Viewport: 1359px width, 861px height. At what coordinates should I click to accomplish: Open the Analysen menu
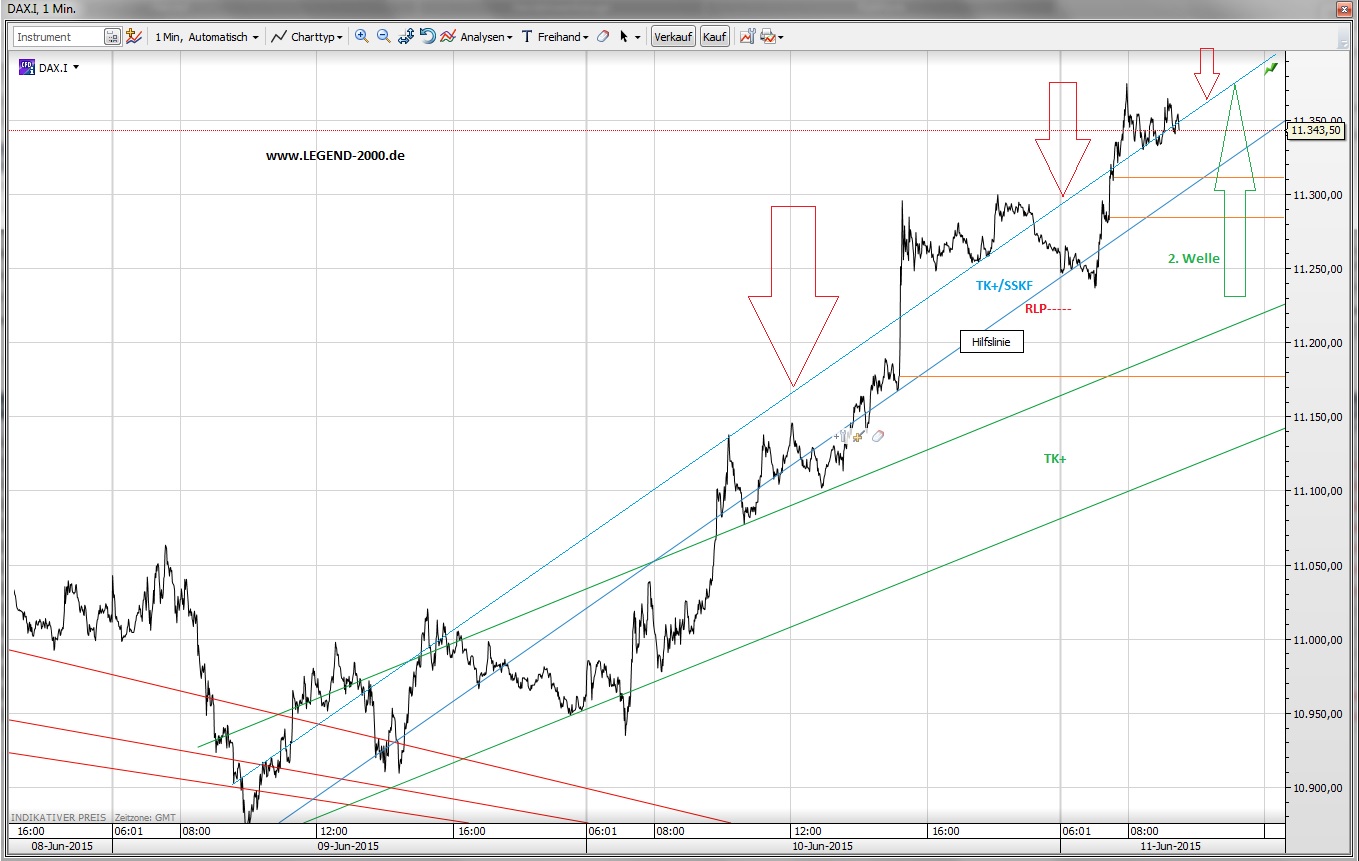click(x=481, y=36)
